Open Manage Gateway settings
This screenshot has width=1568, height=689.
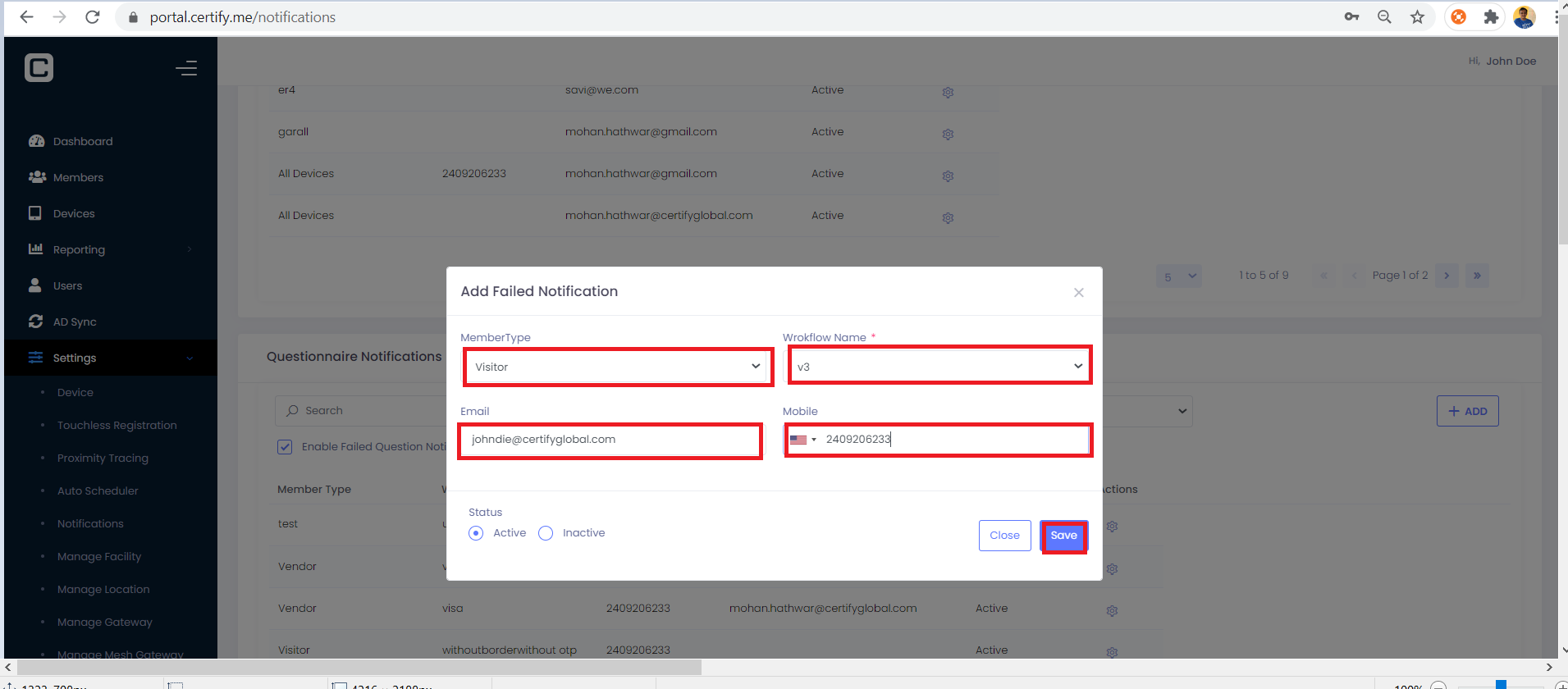(x=105, y=623)
